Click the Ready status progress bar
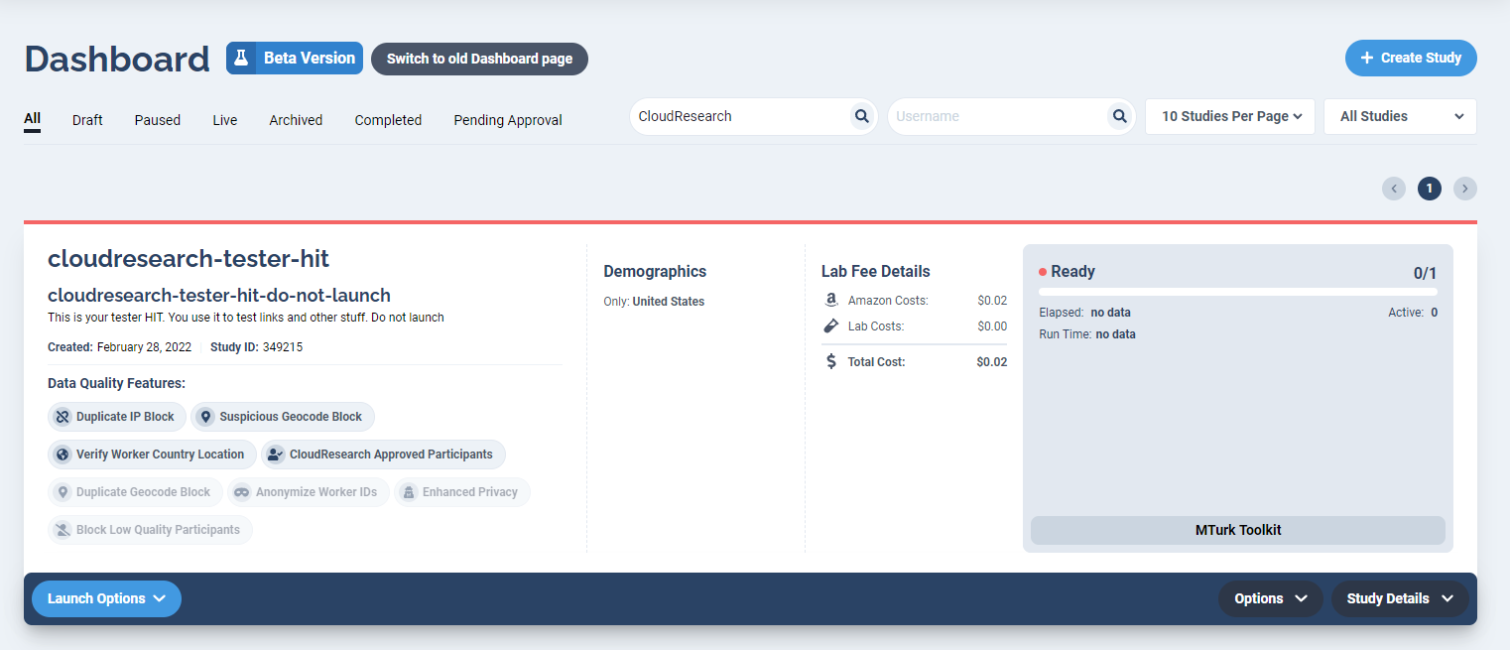The height and width of the screenshot is (650, 1510). click(x=1237, y=291)
